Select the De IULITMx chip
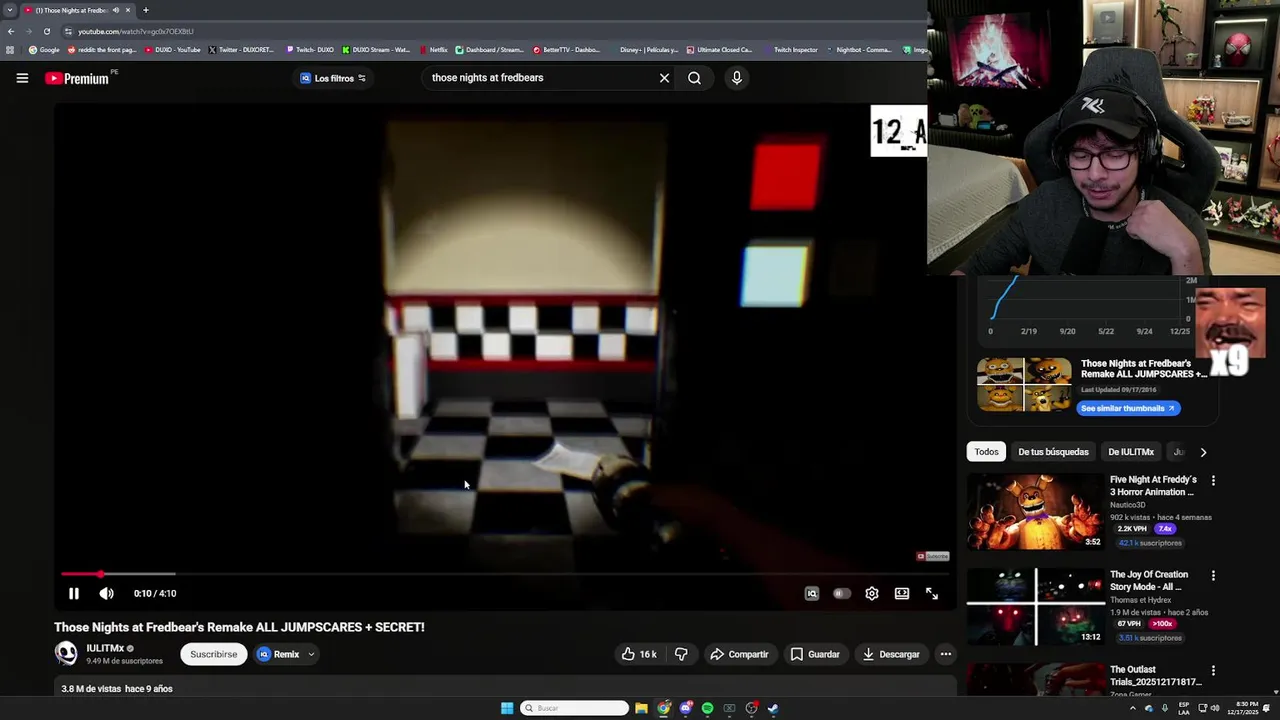The height and width of the screenshot is (720, 1280). click(x=1131, y=452)
